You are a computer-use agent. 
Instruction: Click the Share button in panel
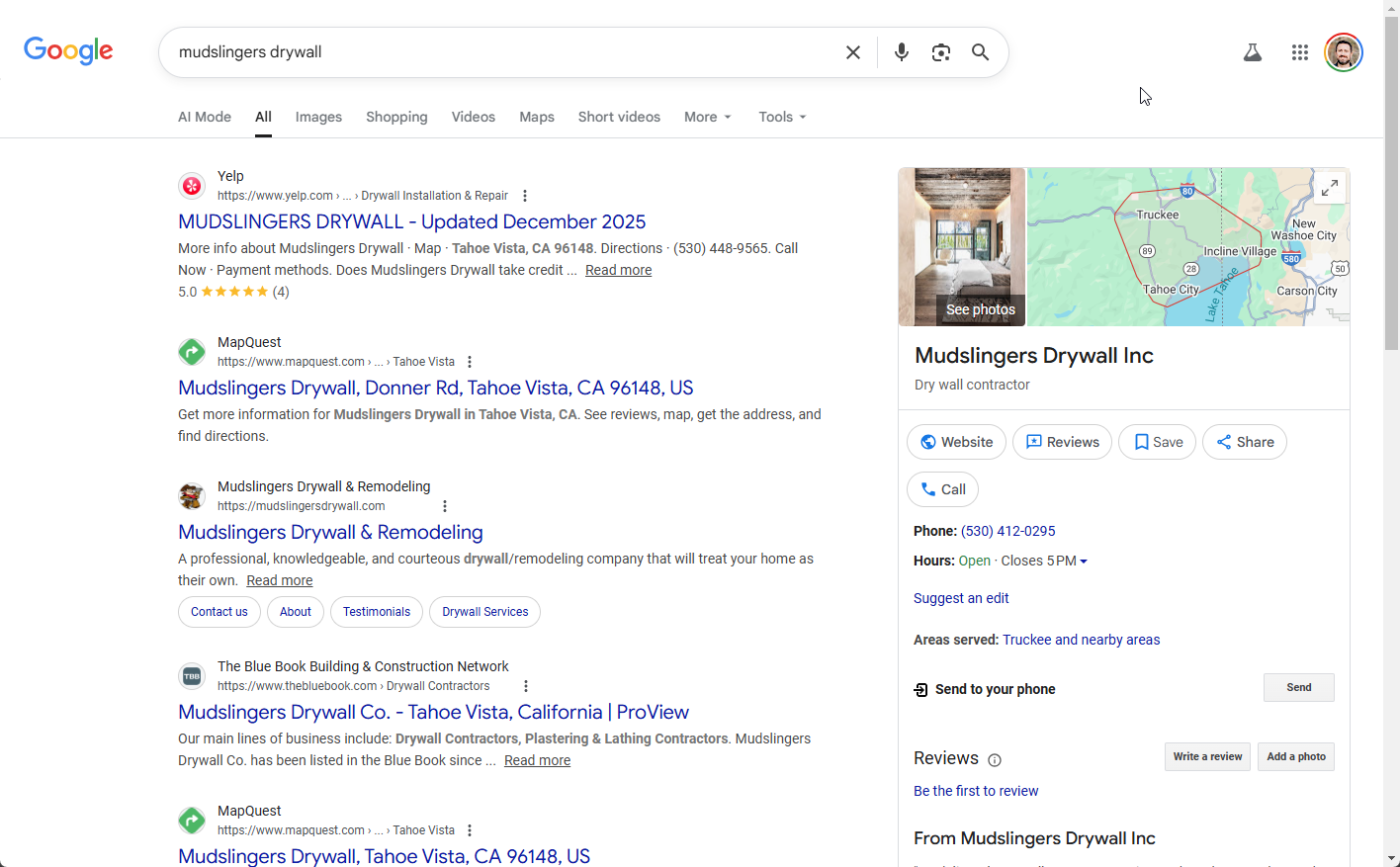[x=1245, y=442]
